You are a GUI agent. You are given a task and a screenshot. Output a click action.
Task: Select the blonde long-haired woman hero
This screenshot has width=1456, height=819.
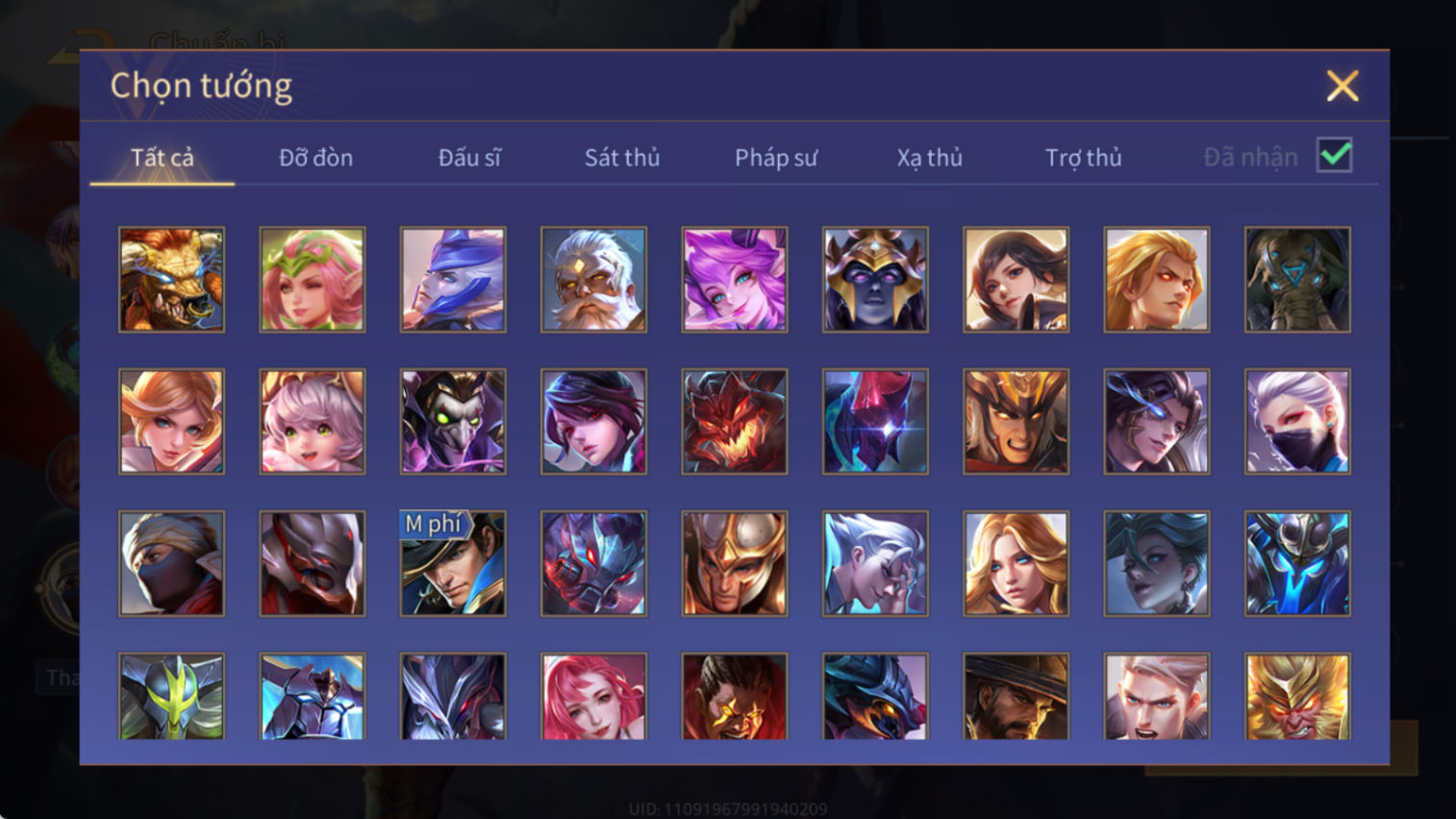(x=1016, y=563)
